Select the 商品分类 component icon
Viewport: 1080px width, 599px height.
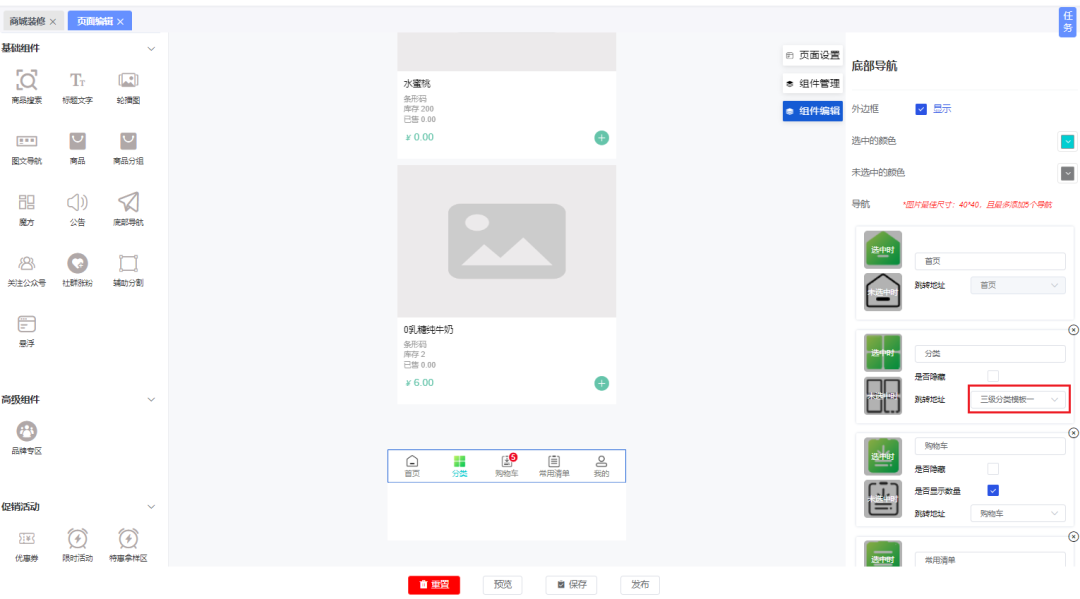pos(127,145)
